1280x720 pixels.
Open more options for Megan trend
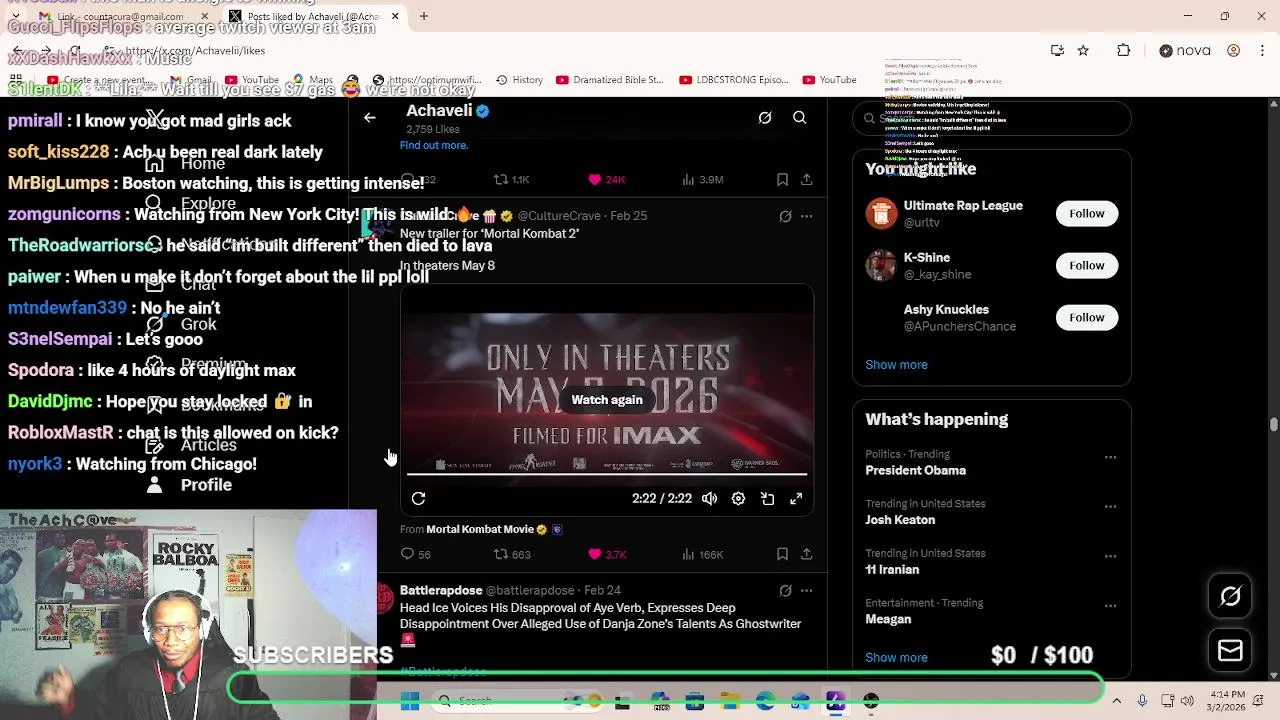coord(1110,606)
